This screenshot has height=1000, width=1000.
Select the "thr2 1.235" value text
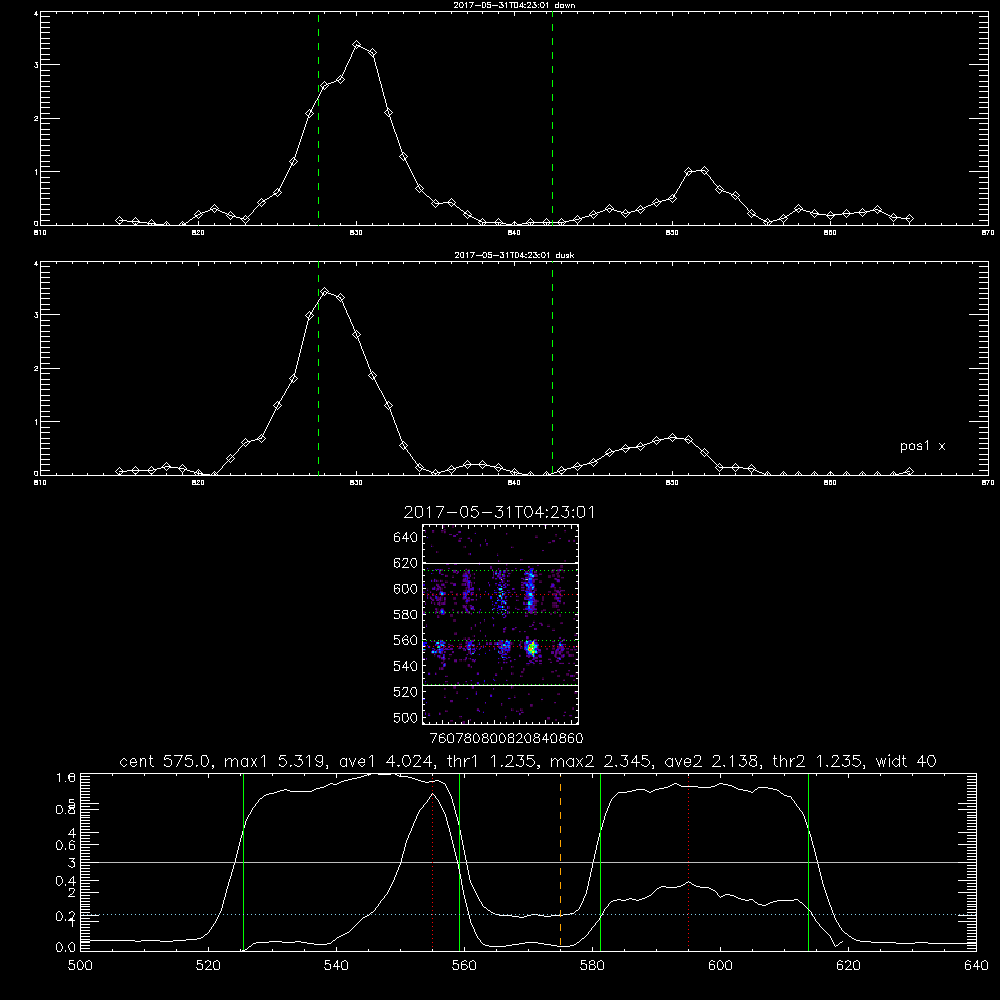818,761
